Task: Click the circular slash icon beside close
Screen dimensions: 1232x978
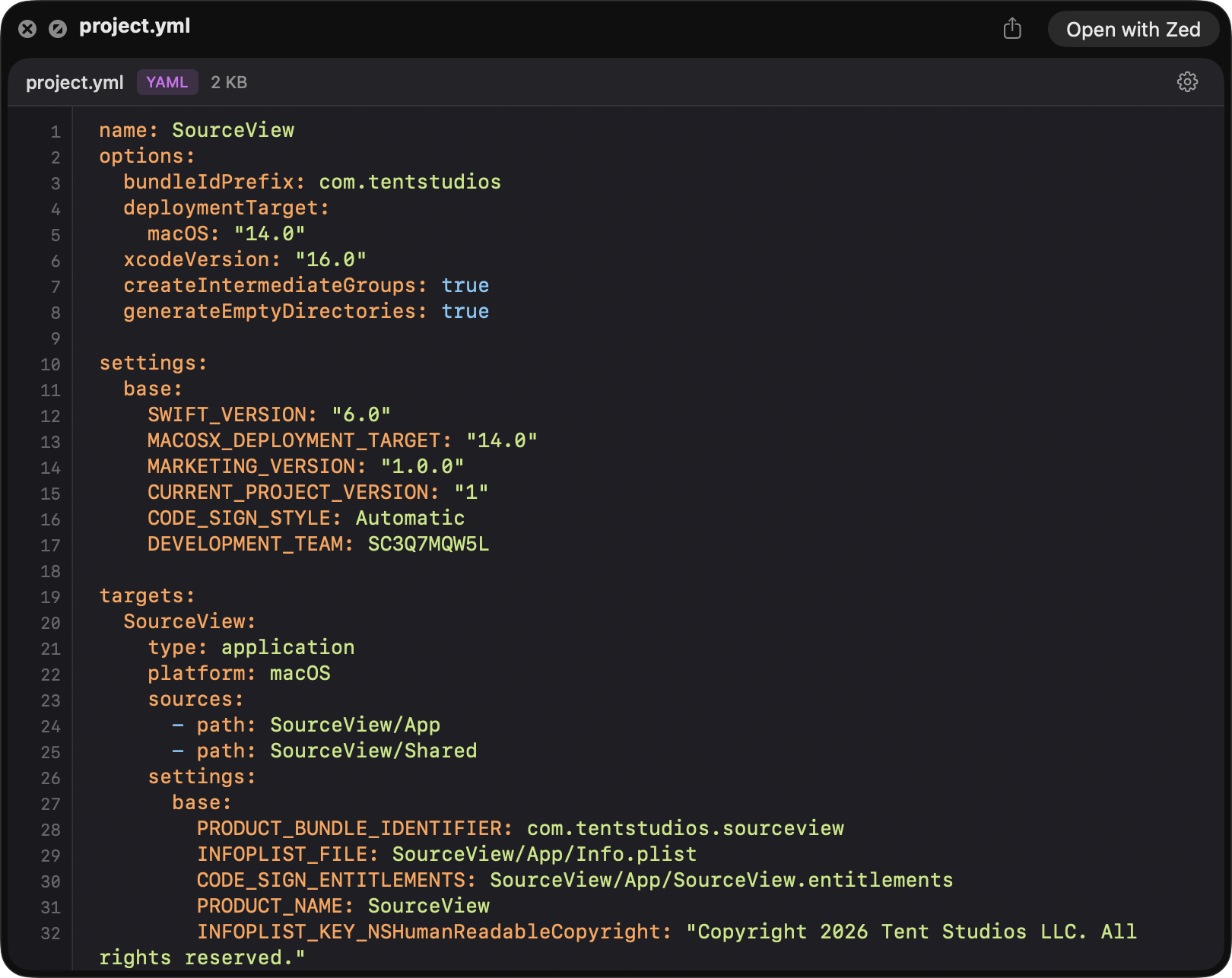Action: pyautogui.click(x=58, y=29)
